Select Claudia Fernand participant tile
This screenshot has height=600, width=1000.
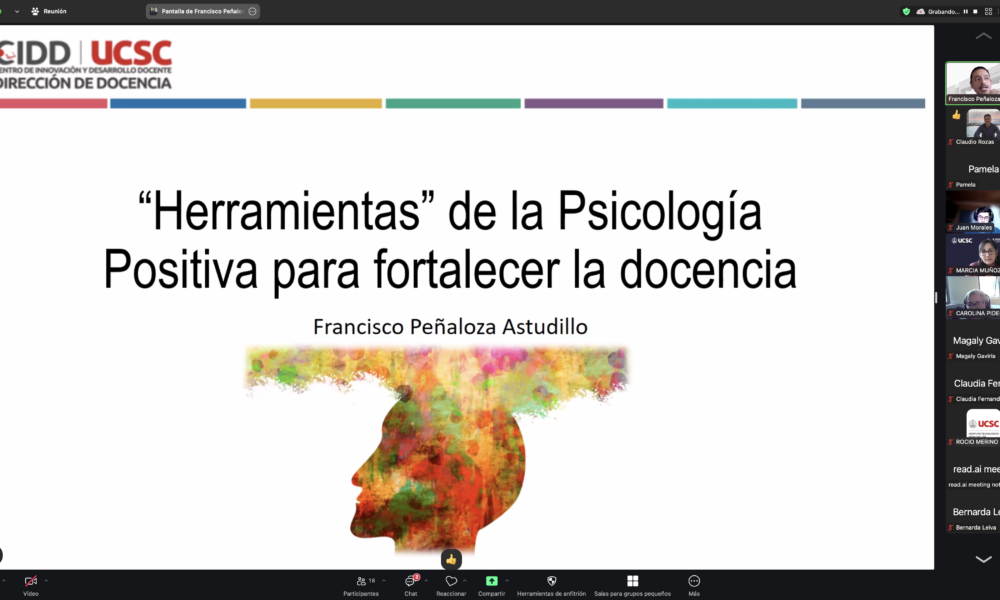click(973, 383)
